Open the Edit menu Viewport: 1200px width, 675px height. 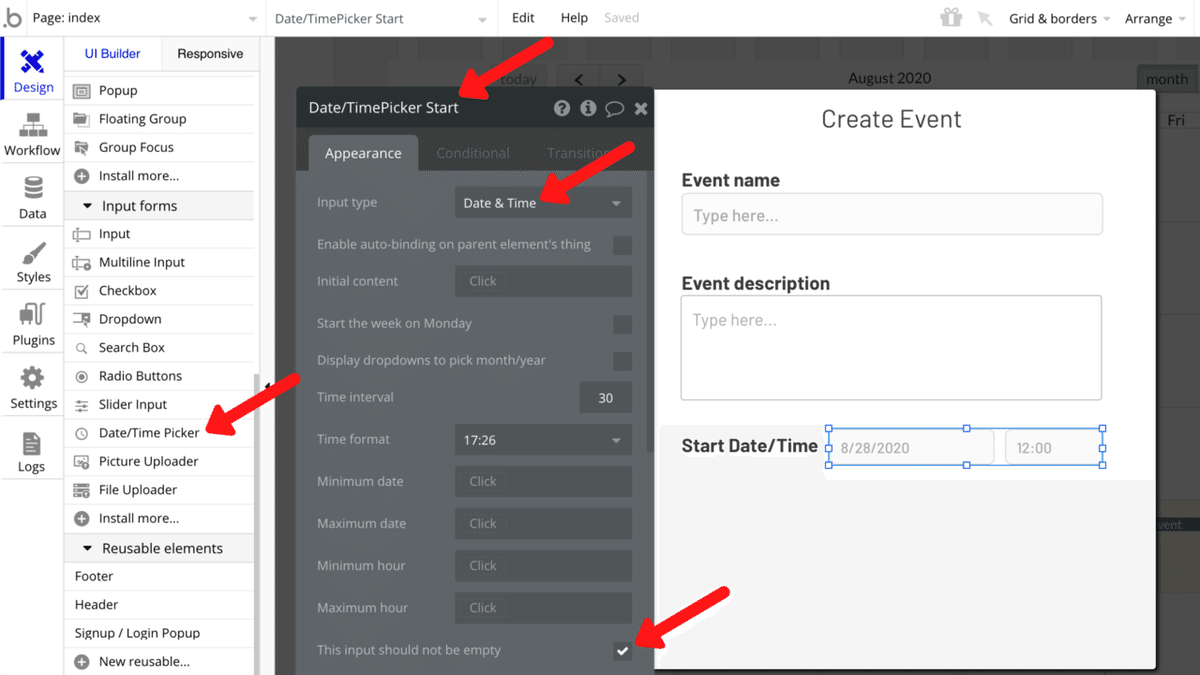pos(523,18)
